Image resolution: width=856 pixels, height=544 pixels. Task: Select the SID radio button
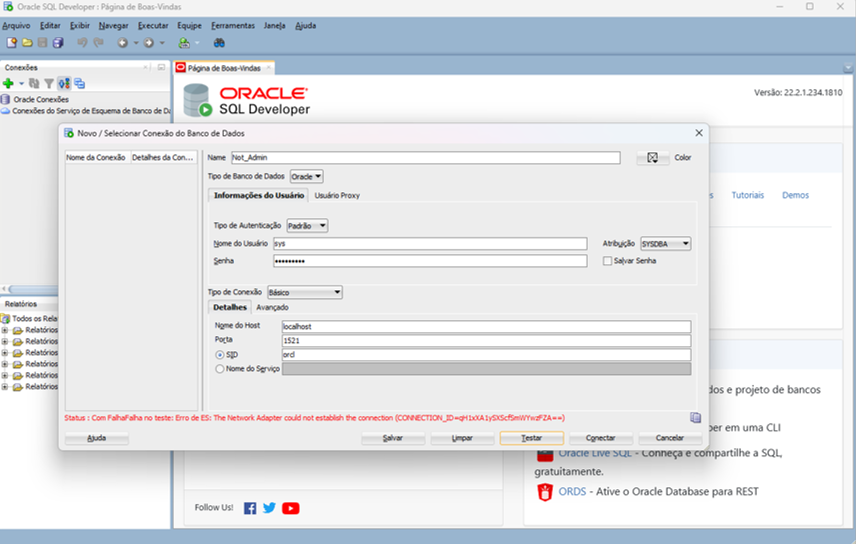(220, 355)
